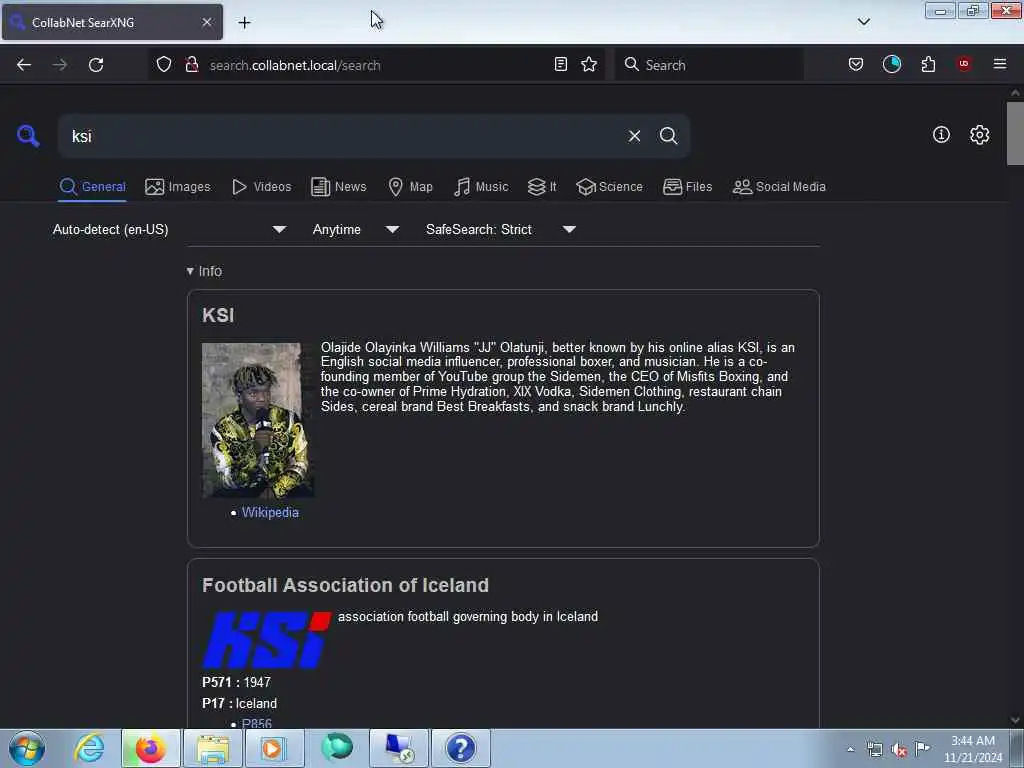1024x768 pixels.
Task: Click in the ksi search input field
Action: 346,136
